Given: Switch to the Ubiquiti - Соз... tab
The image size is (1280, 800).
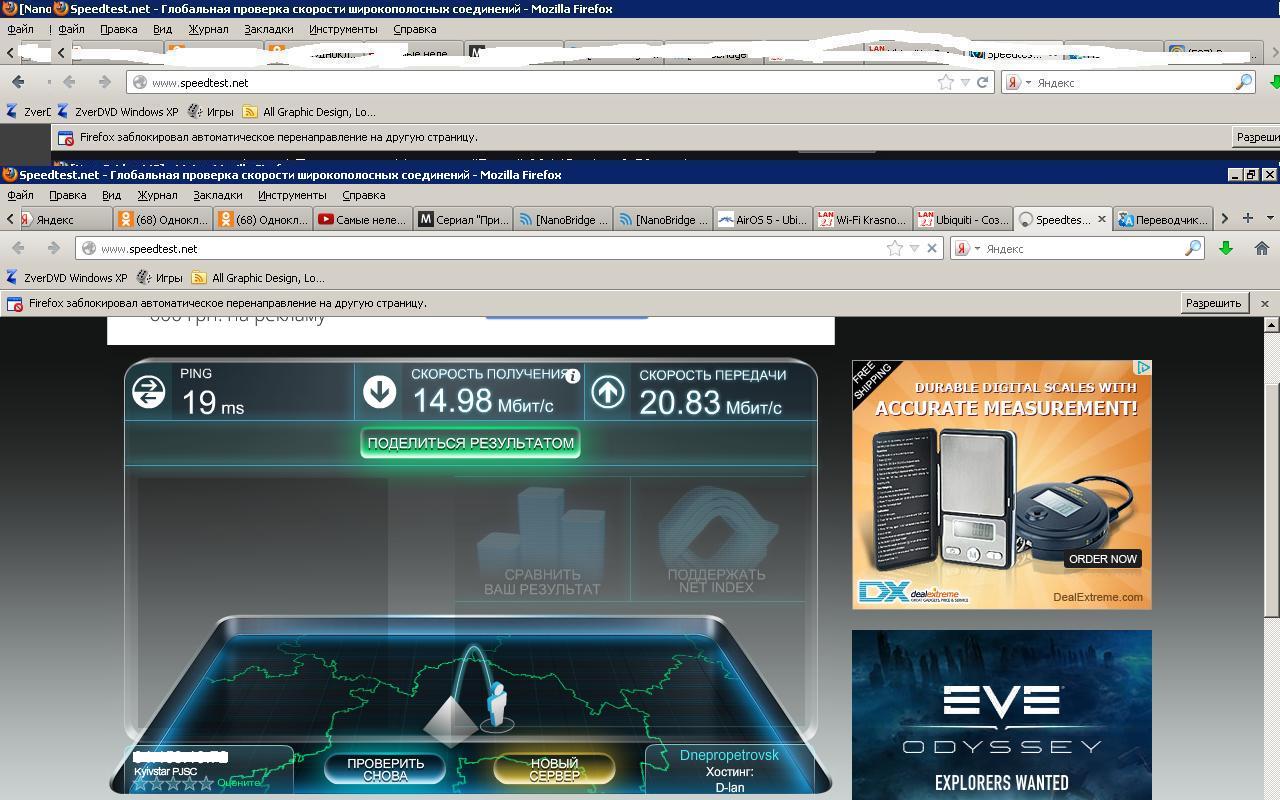Looking at the screenshot, I should 962,219.
